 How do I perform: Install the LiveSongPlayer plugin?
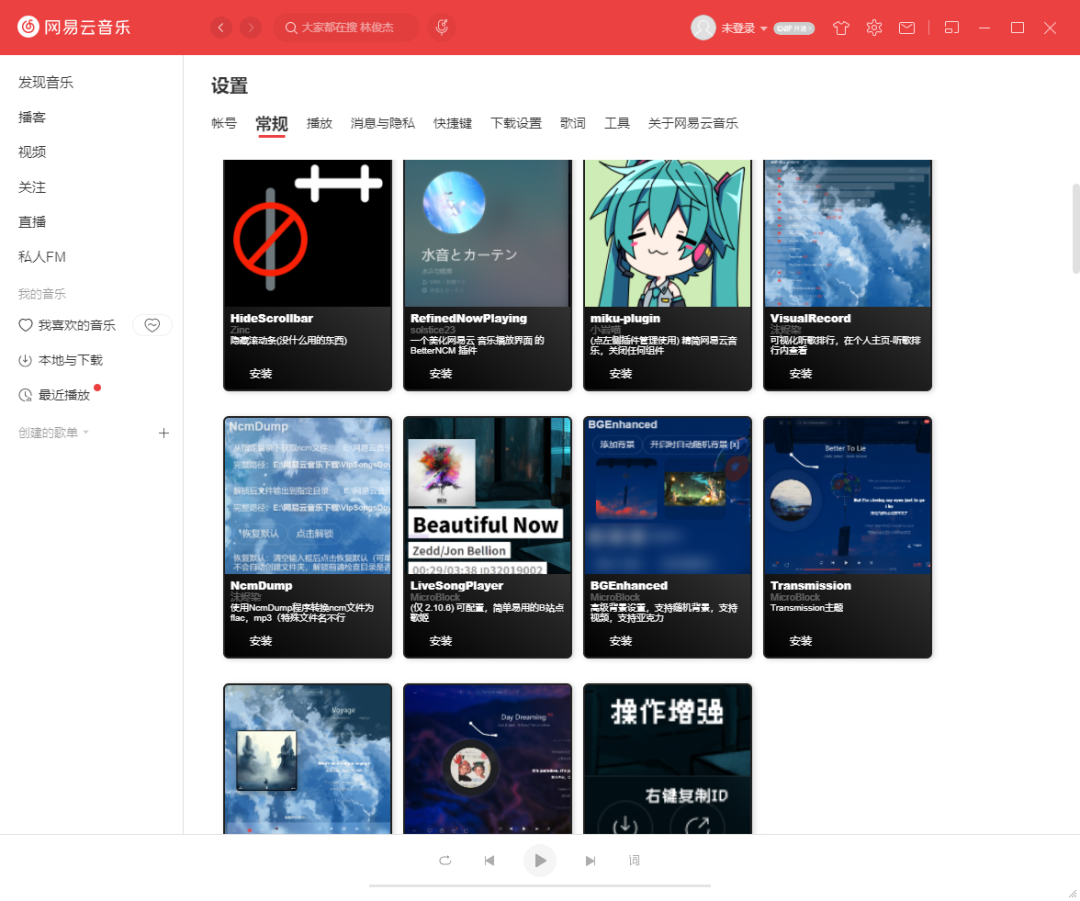440,641
